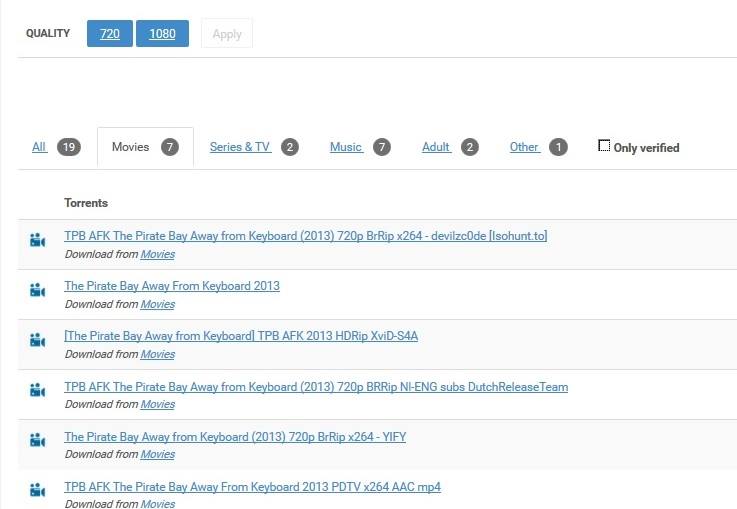Click movie icon beside PDTV x264 AAC torrent

coord(38,490)
